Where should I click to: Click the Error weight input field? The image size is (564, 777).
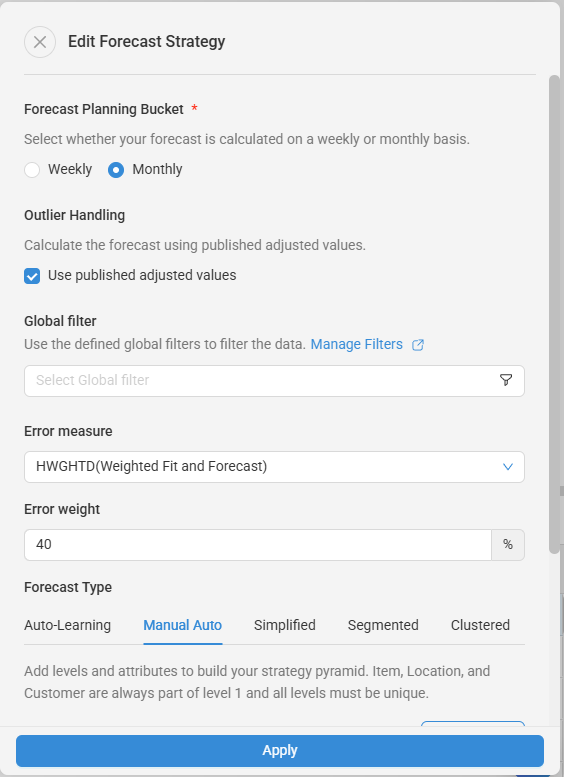point(258,545)
